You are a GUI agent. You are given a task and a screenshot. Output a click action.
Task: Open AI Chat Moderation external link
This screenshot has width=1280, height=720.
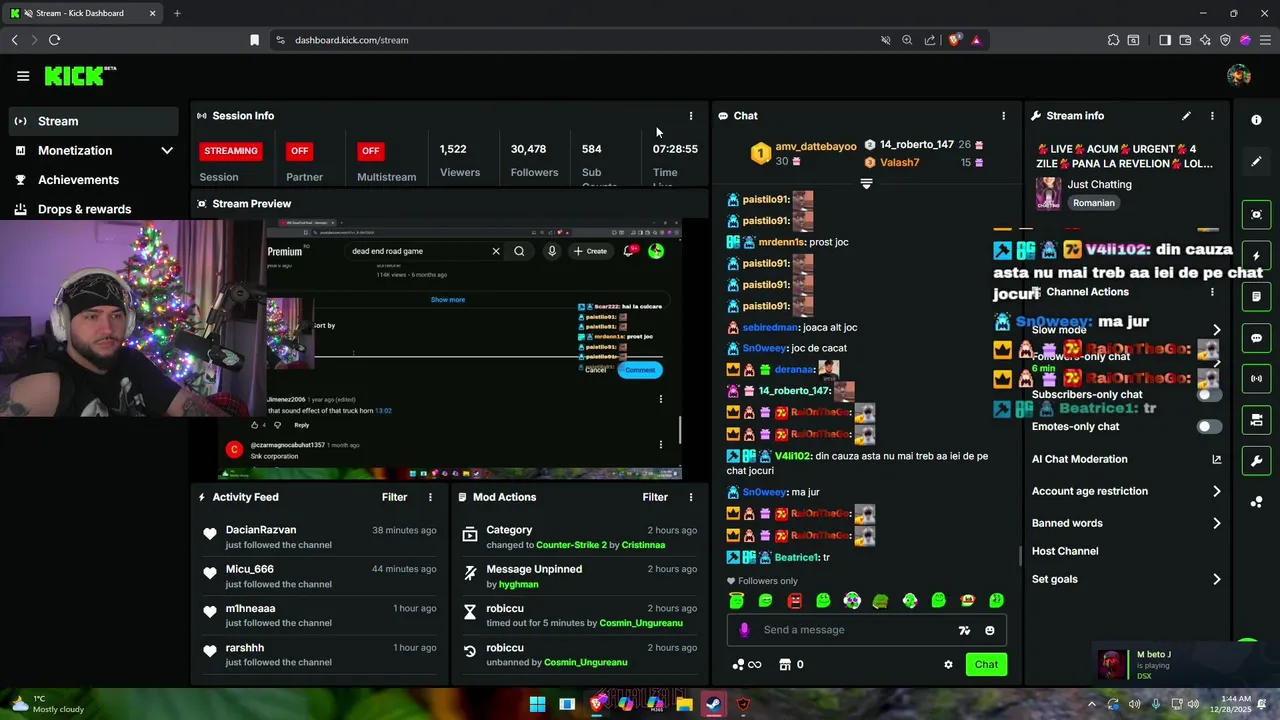click(x=1216, y=459)
